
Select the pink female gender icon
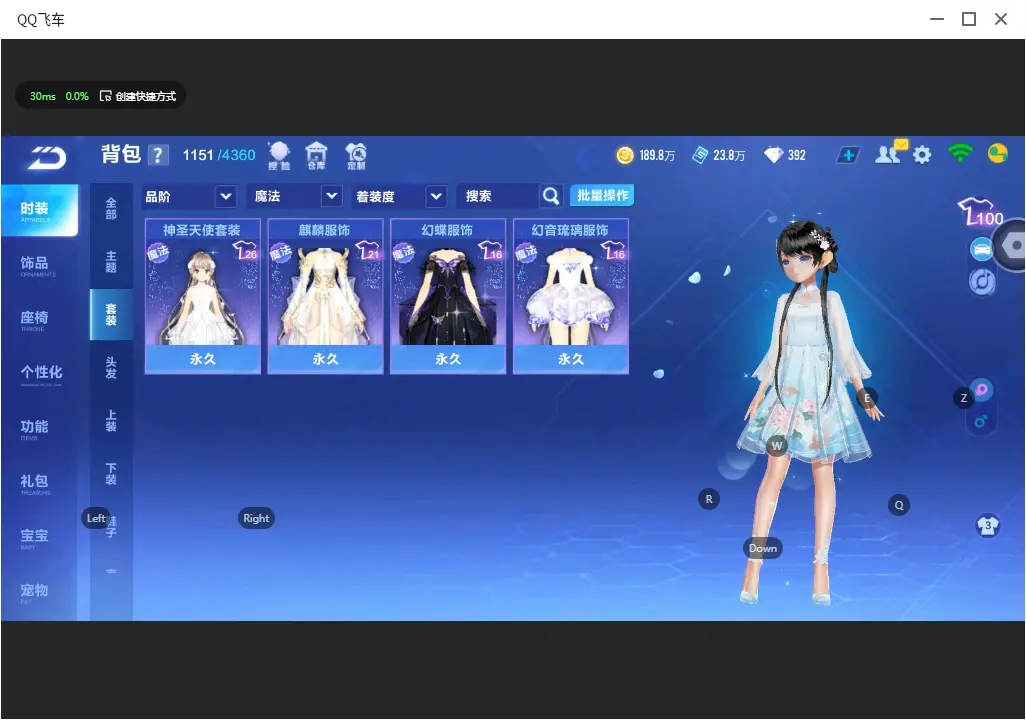(982, 390)
